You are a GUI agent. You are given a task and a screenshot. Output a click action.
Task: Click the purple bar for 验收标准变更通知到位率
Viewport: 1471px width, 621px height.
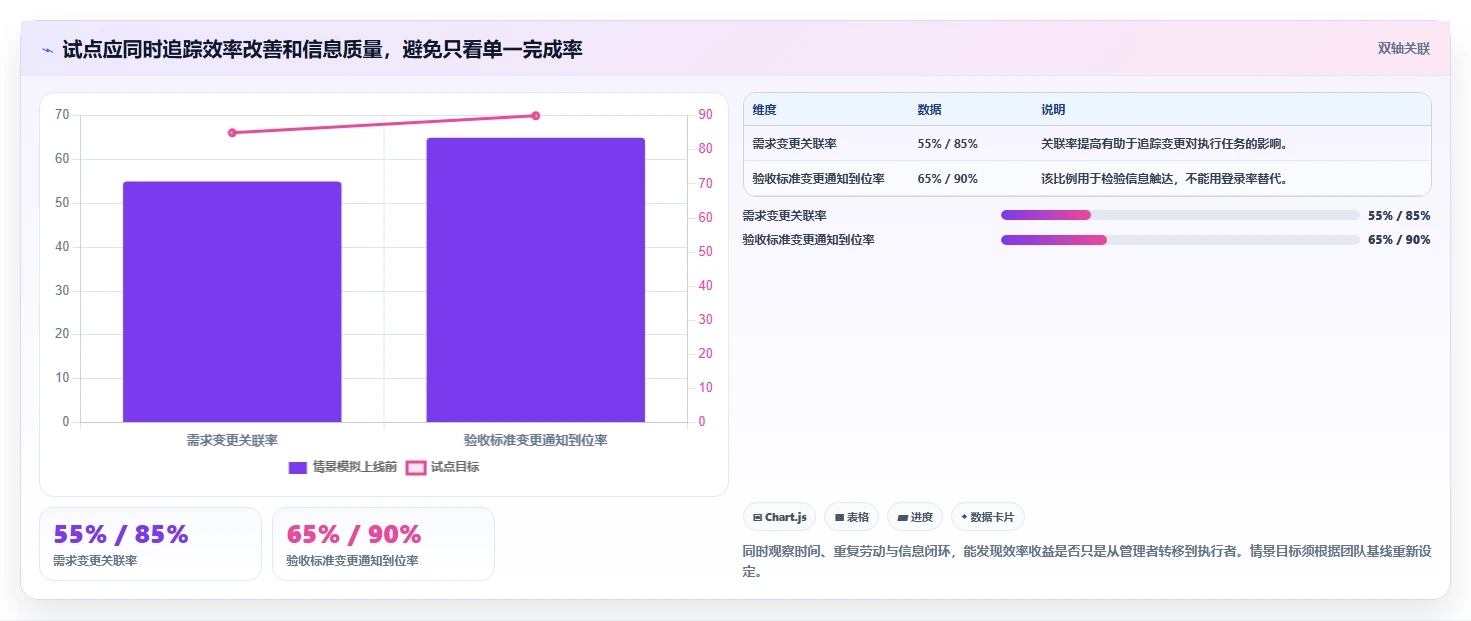point(536,280)
